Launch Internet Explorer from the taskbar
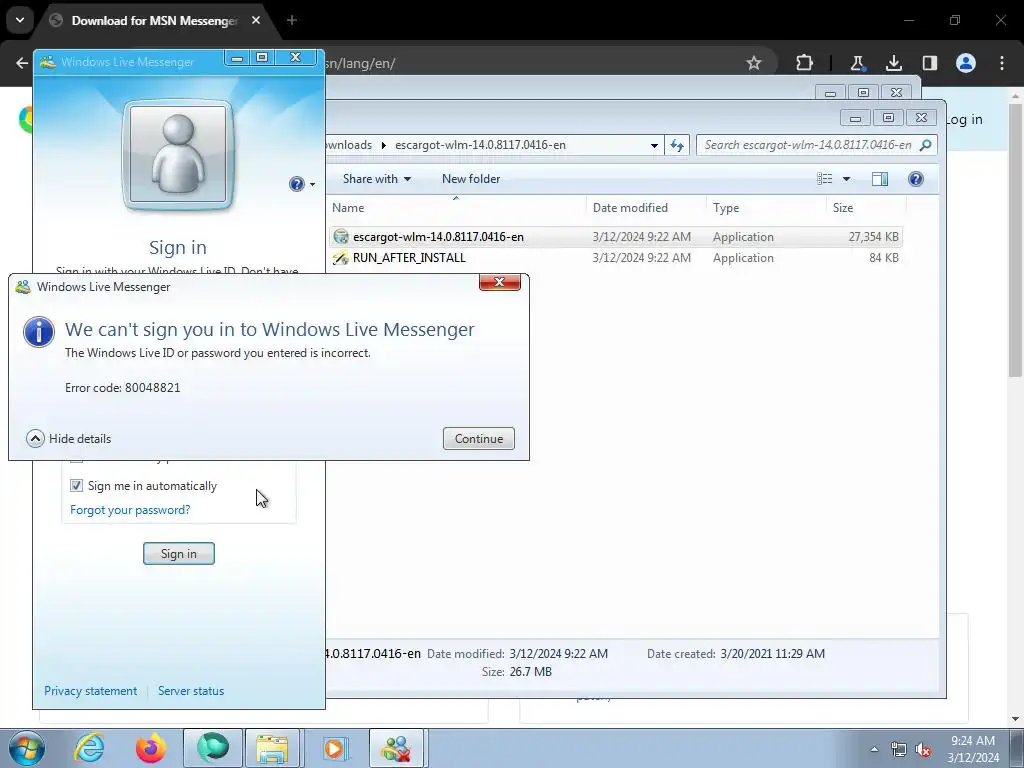 tap(89, 748)
